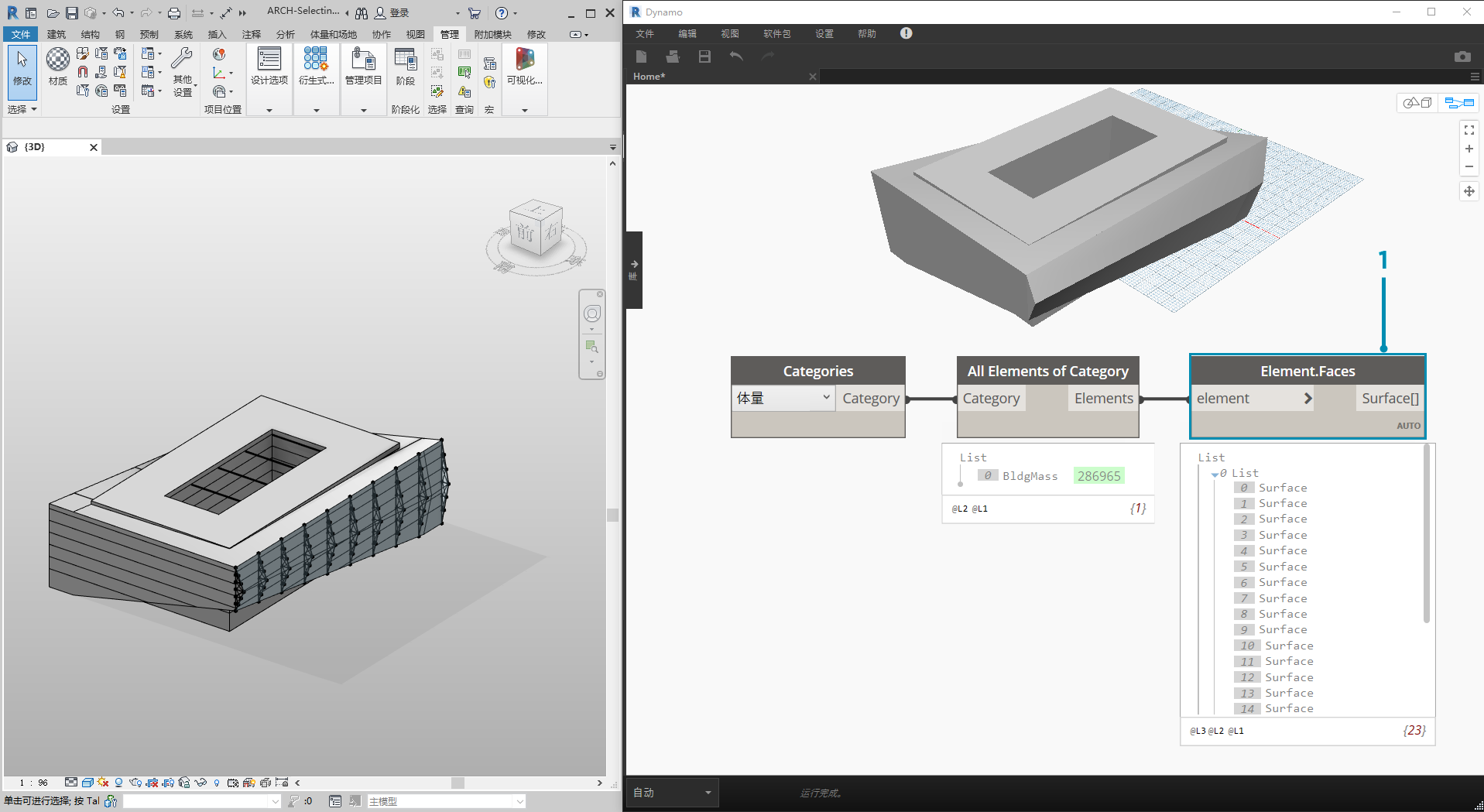Collapse the nested 0 List tree arrow
Screen dimensions: 1484x812
(x=1215, y=474)
